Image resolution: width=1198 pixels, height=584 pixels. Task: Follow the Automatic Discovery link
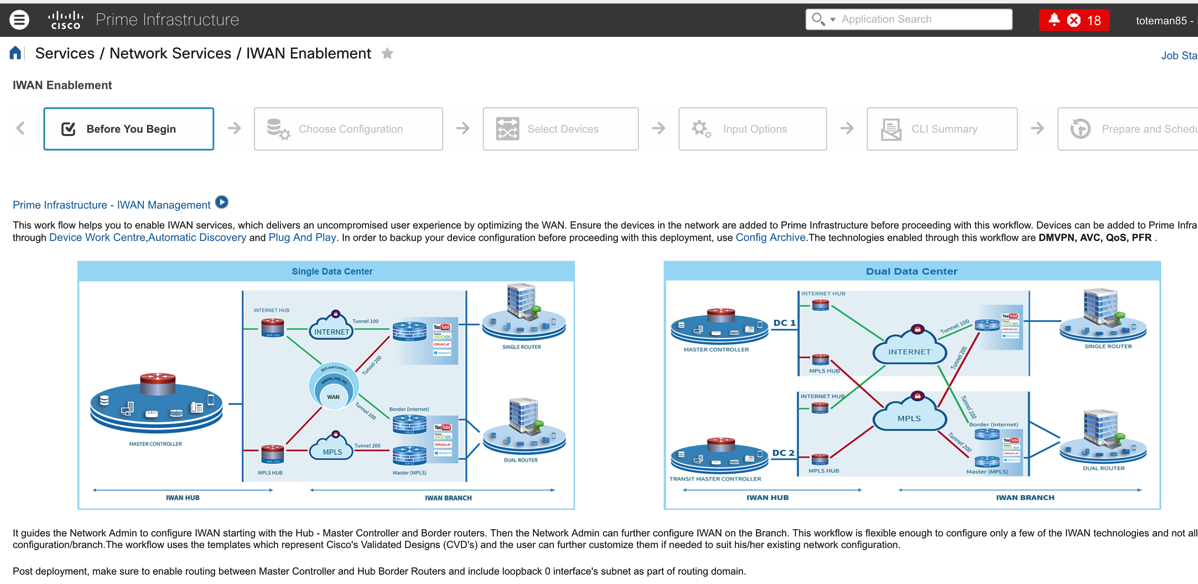197,238
